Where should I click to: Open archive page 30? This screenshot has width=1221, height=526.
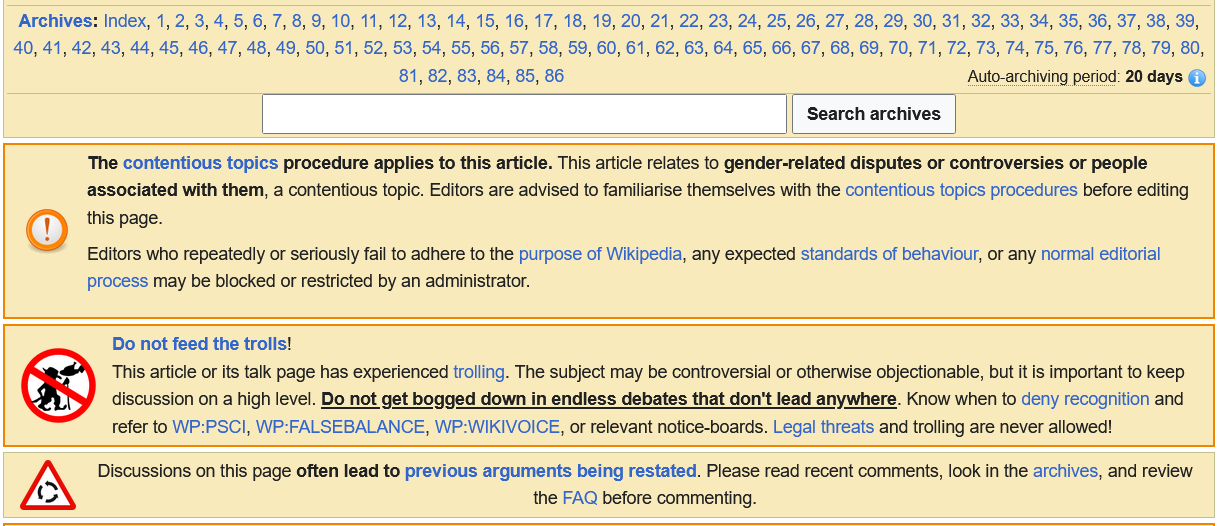(922, 21)
